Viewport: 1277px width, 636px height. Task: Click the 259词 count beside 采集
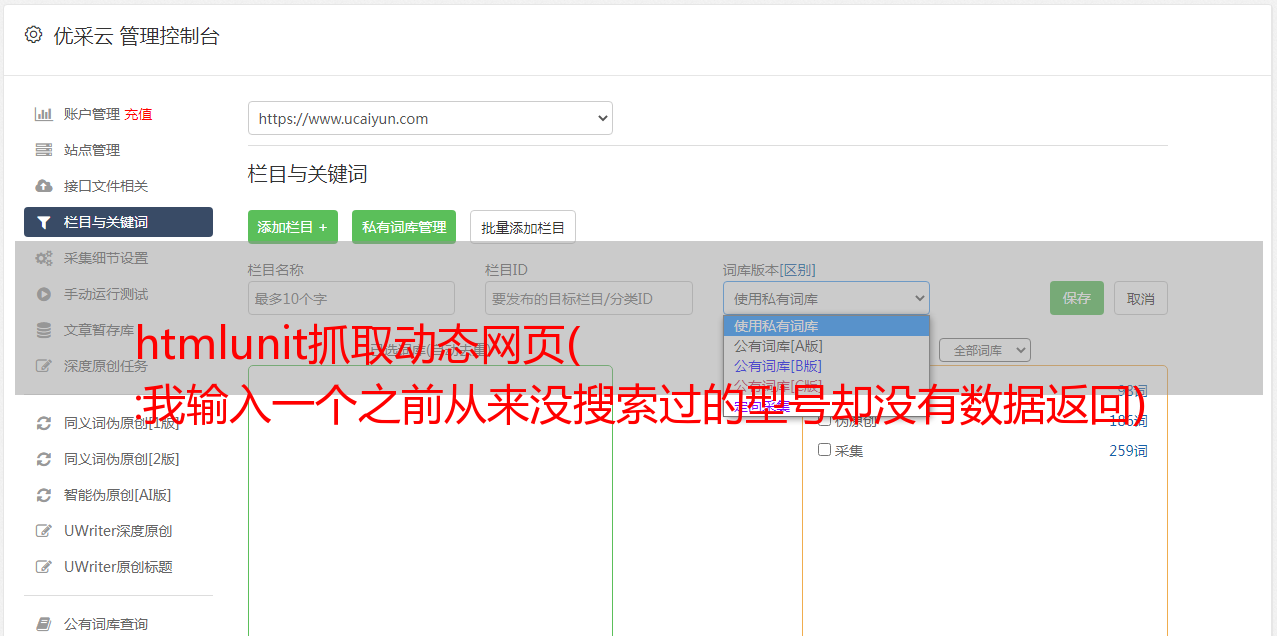pyautogui.click(x=1128, y=451)
